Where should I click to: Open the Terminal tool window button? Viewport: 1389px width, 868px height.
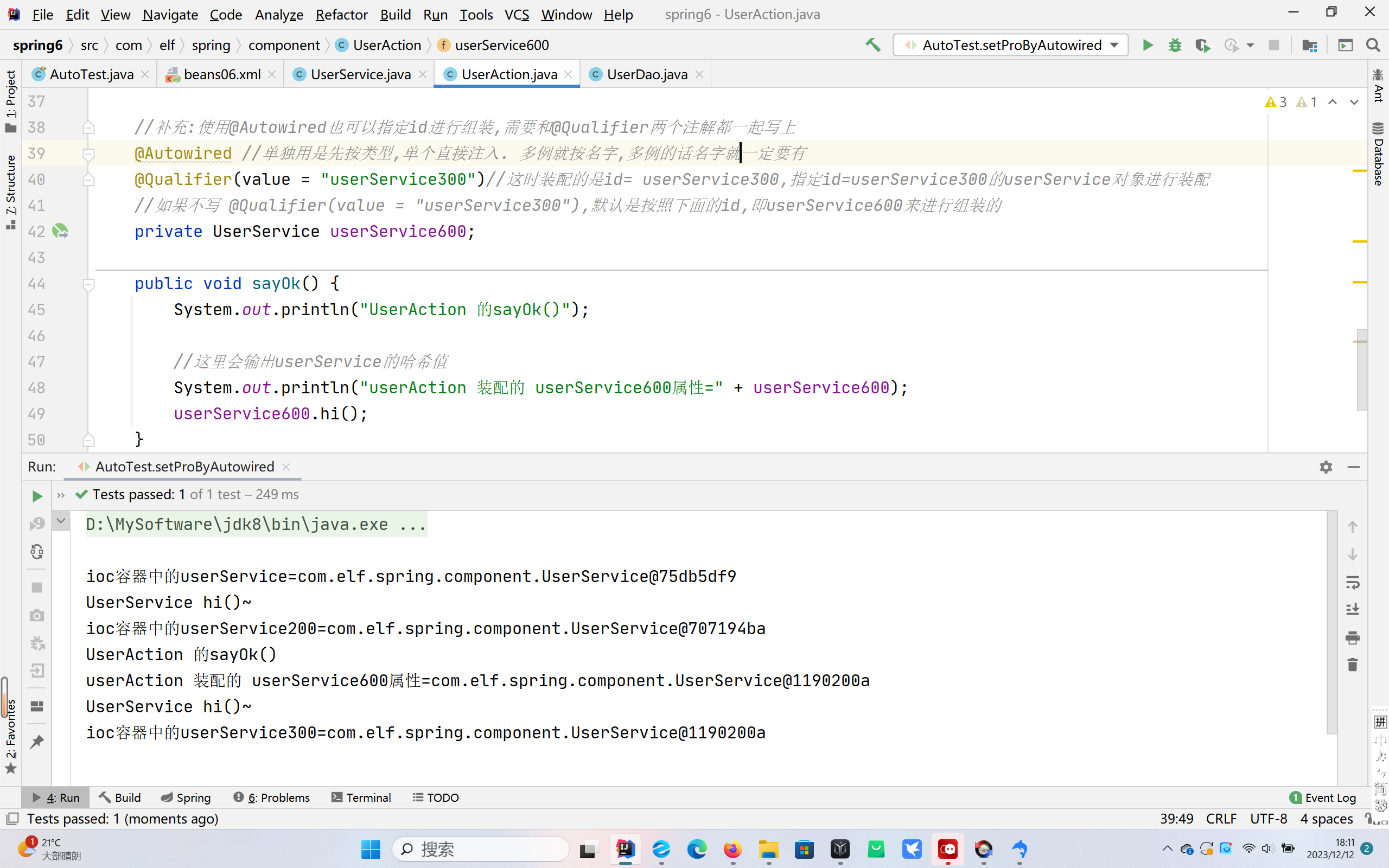[361, 797]
